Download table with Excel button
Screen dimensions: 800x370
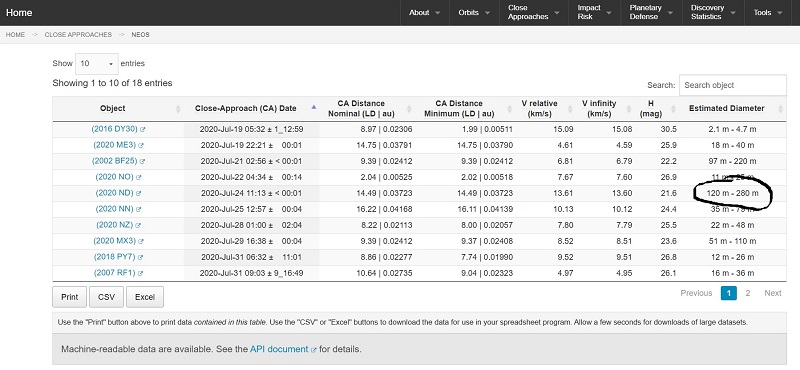click(x=145, y=297)
